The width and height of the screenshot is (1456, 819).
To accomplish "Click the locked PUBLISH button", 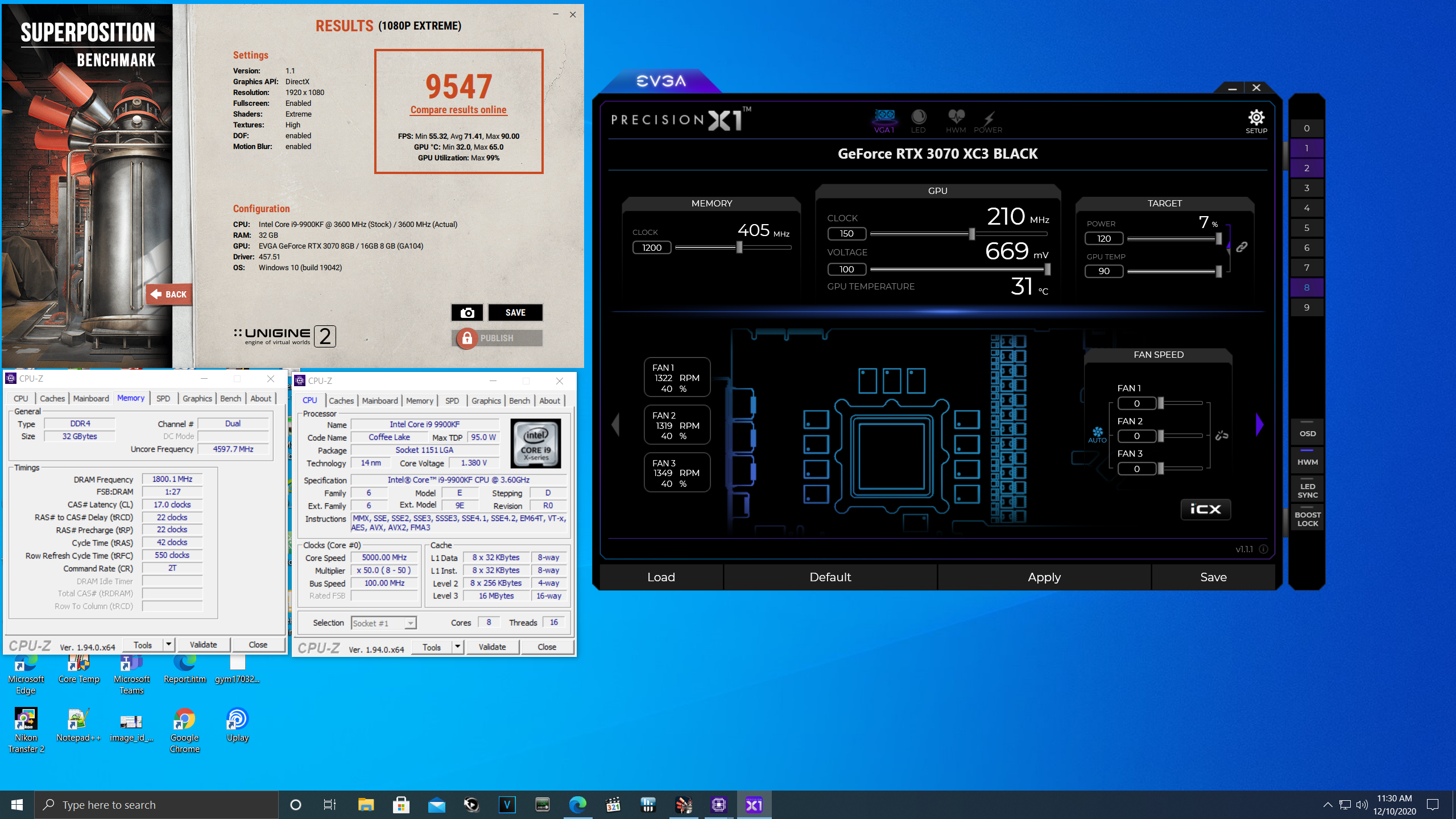I will pos(497,338).
